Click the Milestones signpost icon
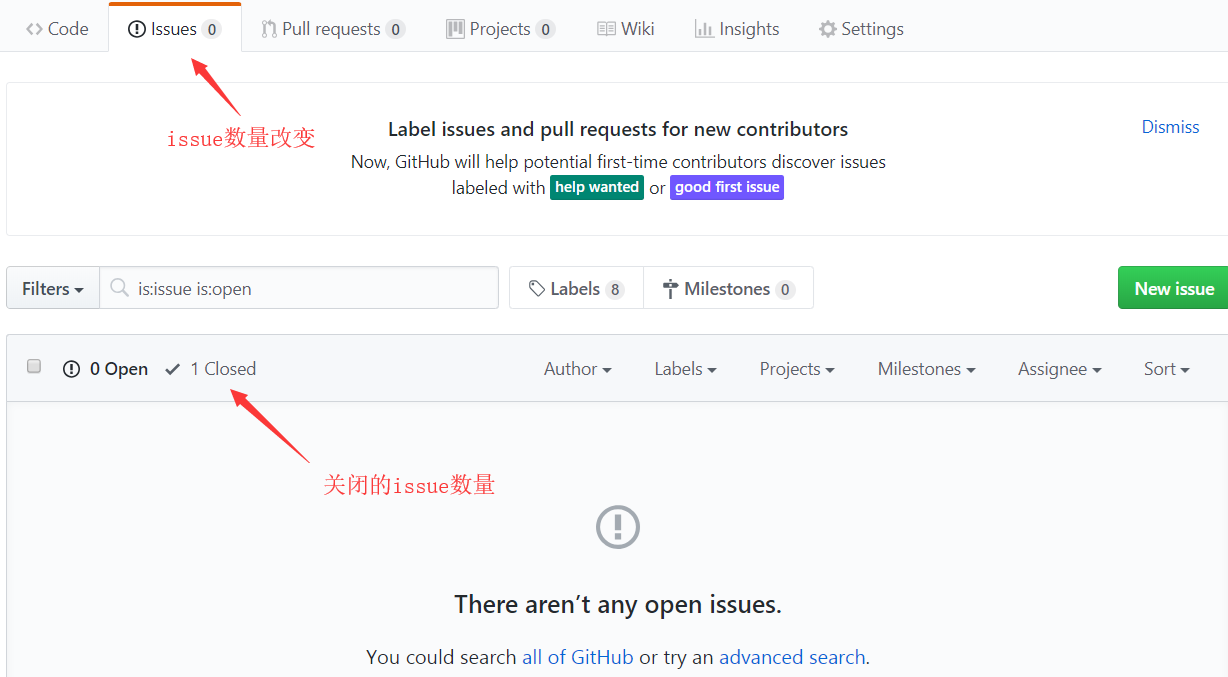The height and width of the screenshot is (677, 1228). click(668, 288)
